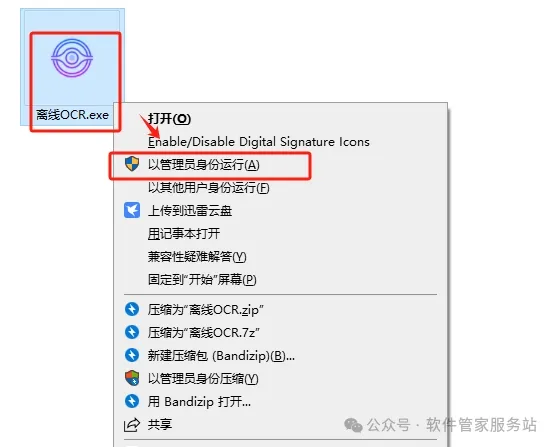Choose 打开(O) from the context menu

pos(169,119)
